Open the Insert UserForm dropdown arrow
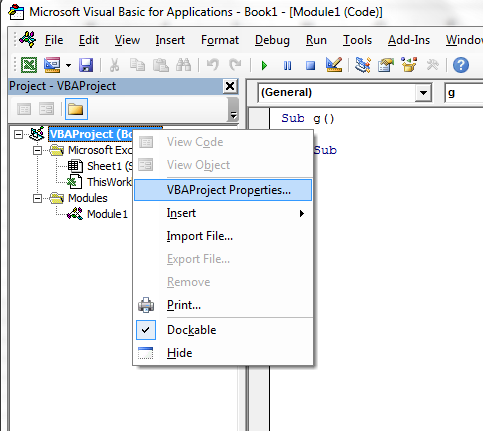 (68, 65)
